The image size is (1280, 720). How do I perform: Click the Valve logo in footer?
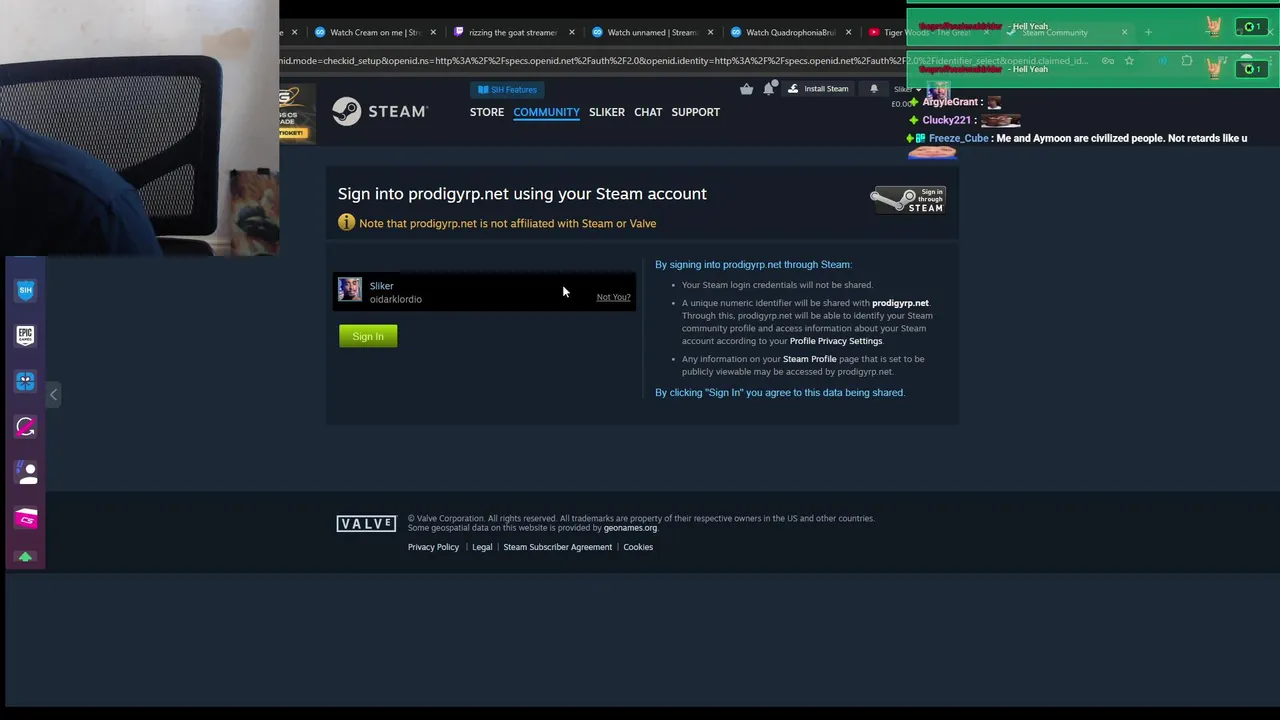(x=366, y=524)
